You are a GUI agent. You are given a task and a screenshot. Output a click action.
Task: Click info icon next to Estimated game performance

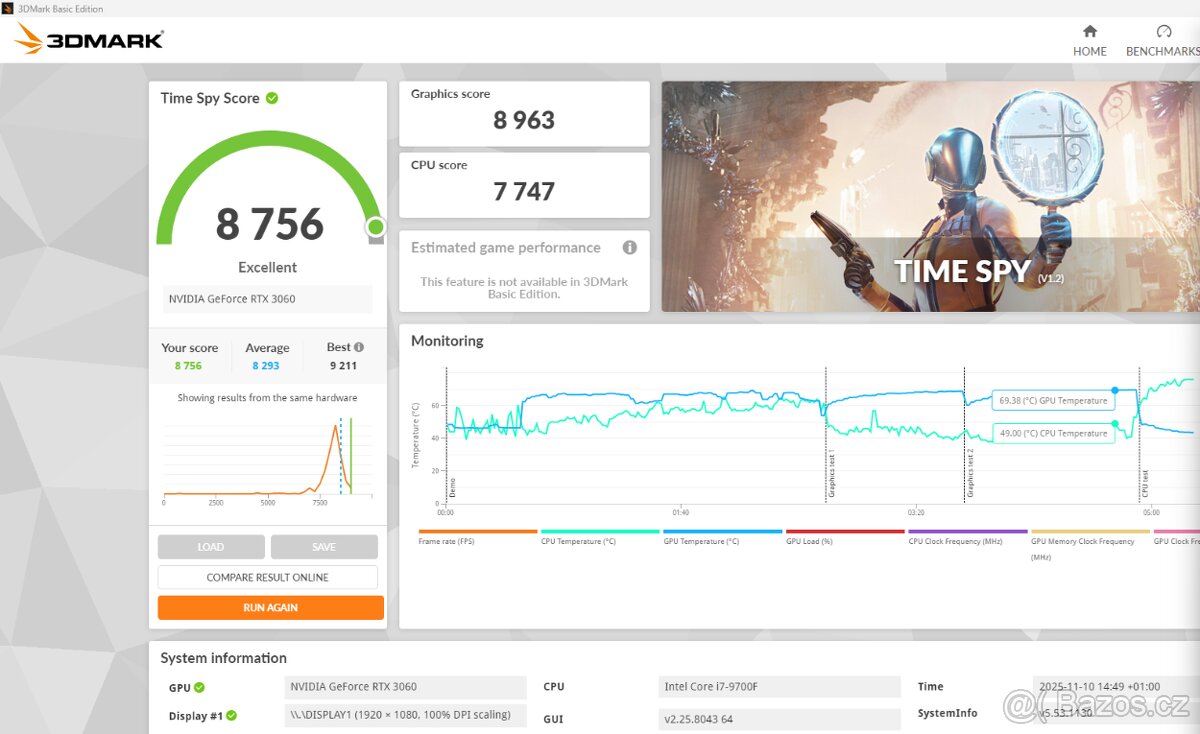(x=629, y=247)
